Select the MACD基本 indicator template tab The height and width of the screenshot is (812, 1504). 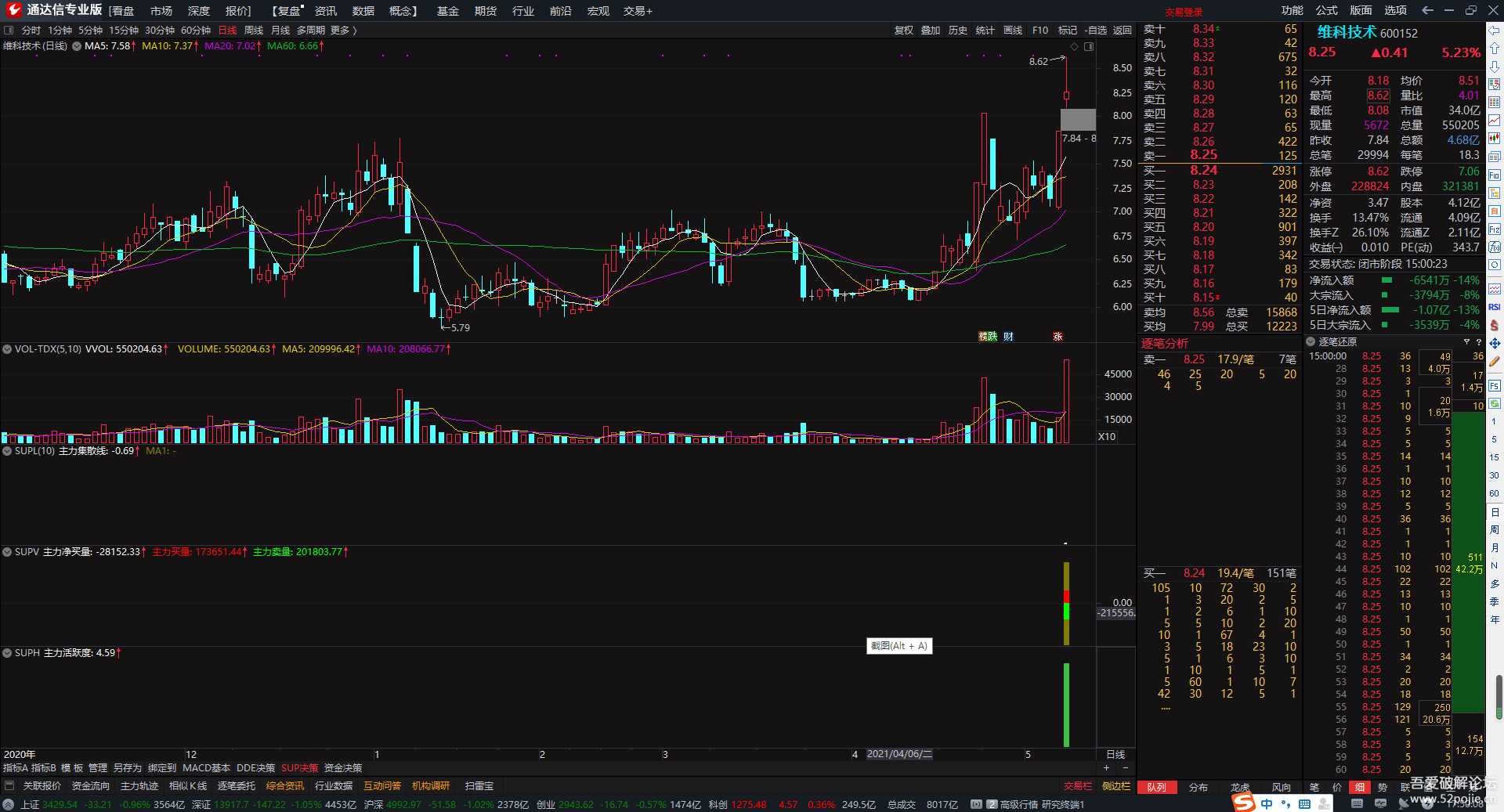pos(207,768)
